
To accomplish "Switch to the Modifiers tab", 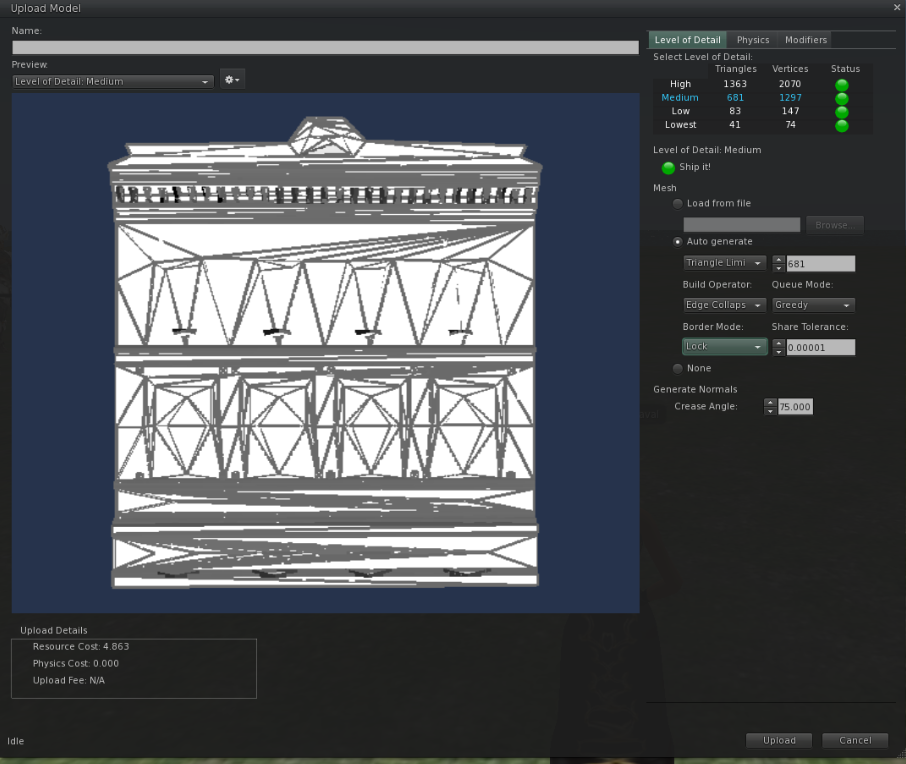I will pos(805,40).
